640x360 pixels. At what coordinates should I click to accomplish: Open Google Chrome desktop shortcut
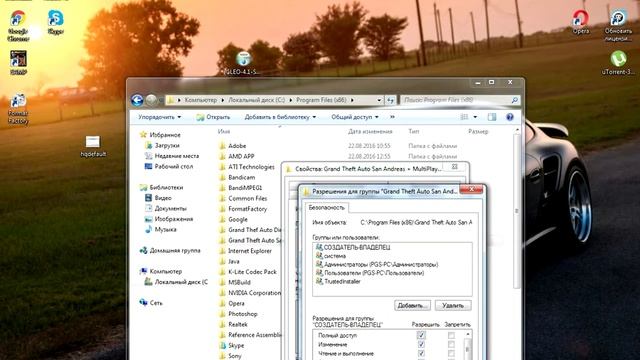(x=18, y=26)
